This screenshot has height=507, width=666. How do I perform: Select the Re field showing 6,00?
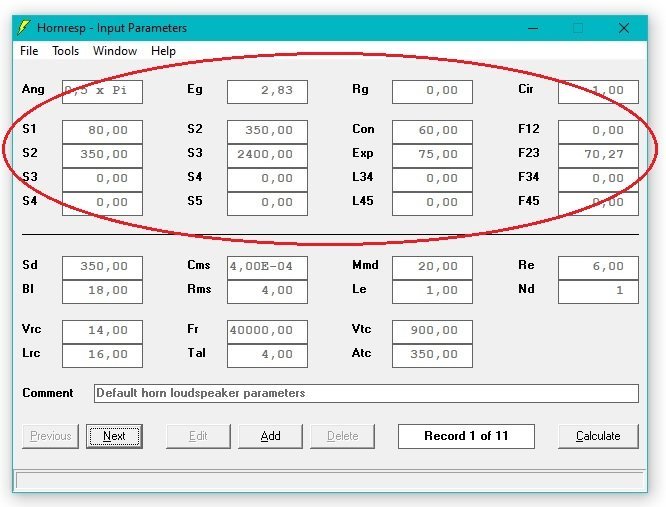598,268
